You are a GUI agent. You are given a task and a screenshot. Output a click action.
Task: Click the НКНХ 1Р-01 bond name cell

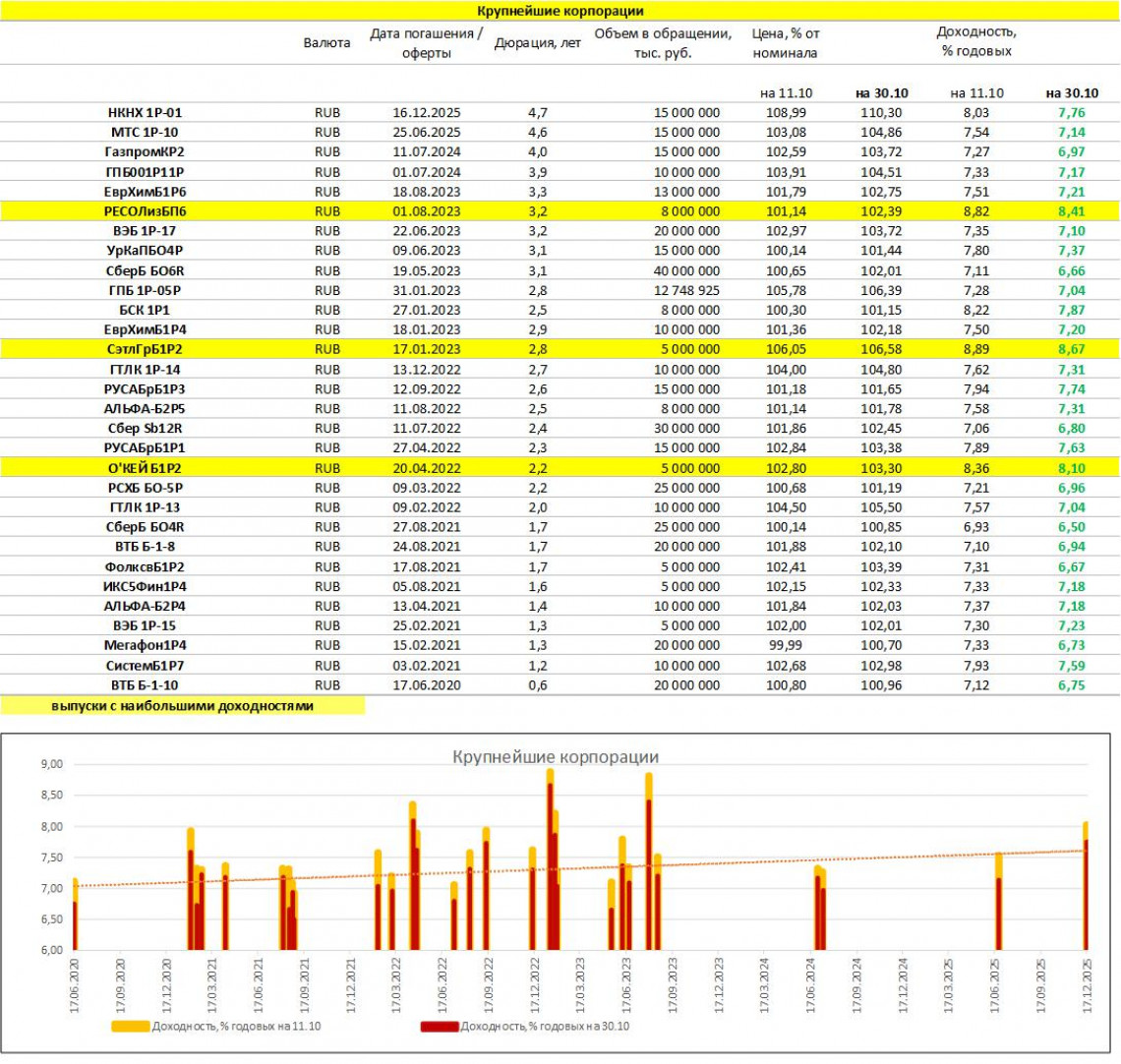pos(145,113)
